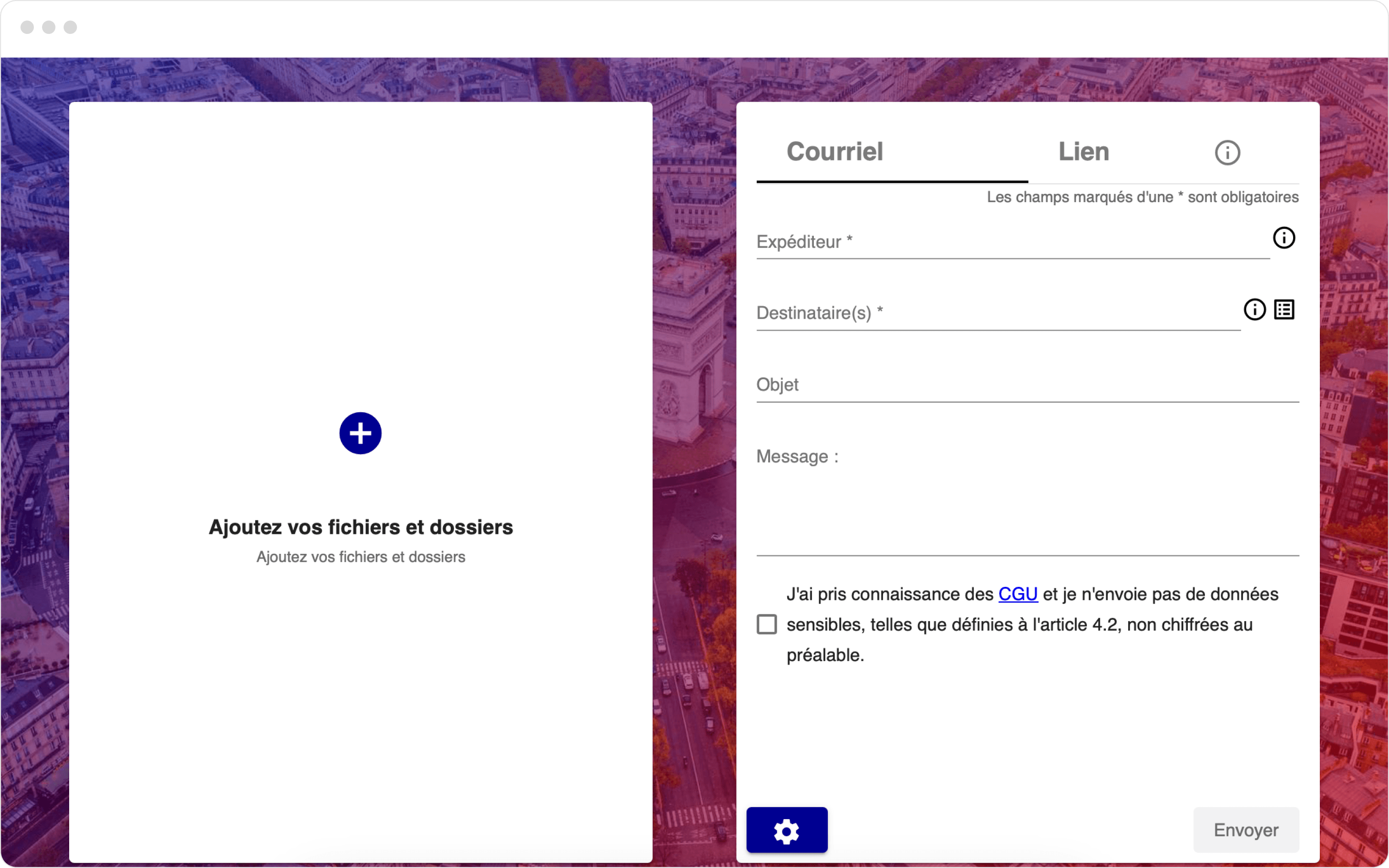
Task: Open the info icon beside the Lien tab
Action: pos(1227,153)
